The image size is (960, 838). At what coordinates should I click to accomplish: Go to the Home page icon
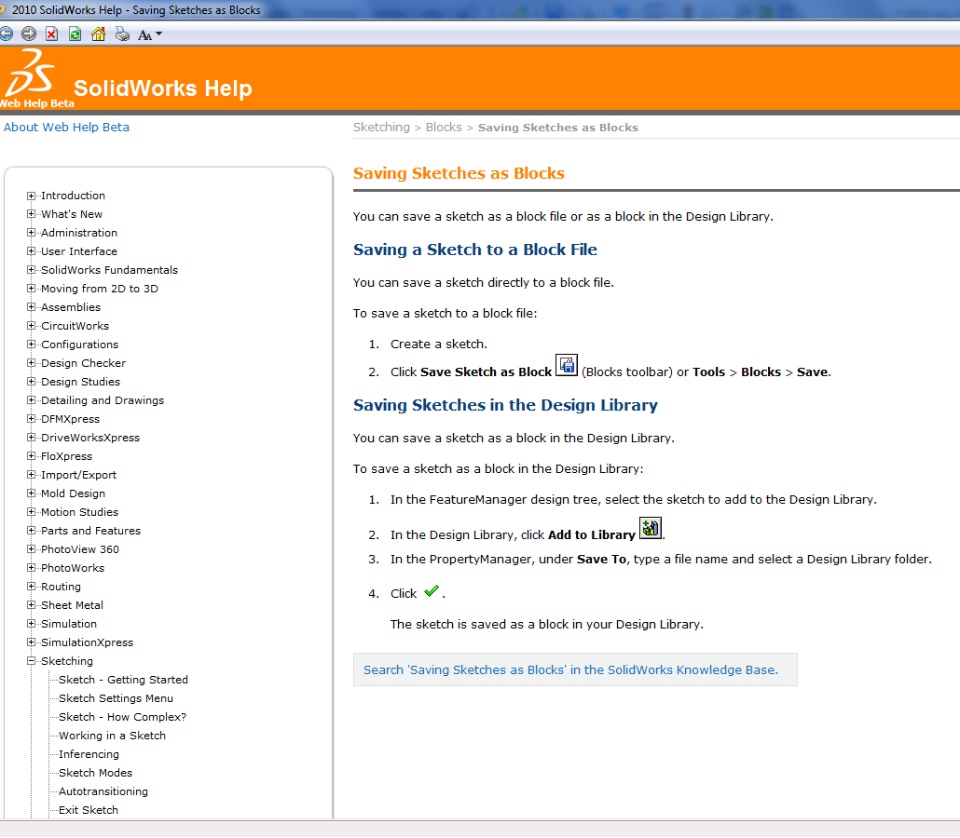click(98, 34)
